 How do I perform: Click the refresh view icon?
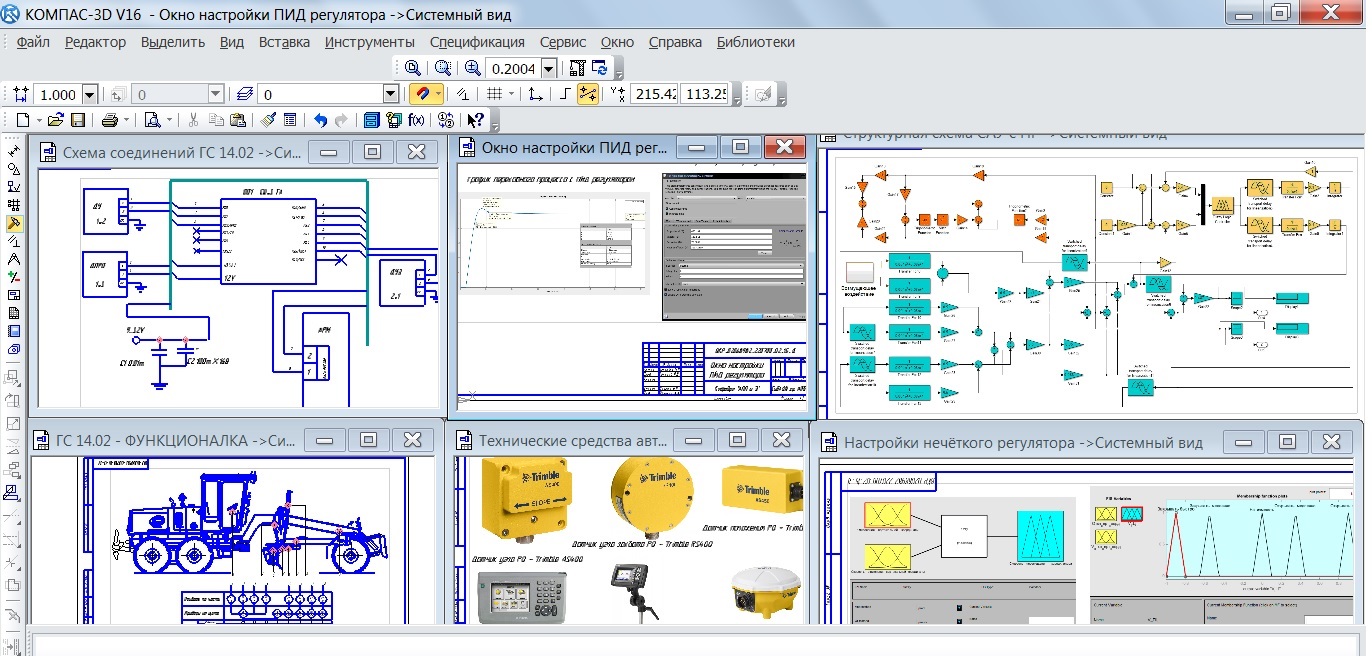tap(600, 68)
